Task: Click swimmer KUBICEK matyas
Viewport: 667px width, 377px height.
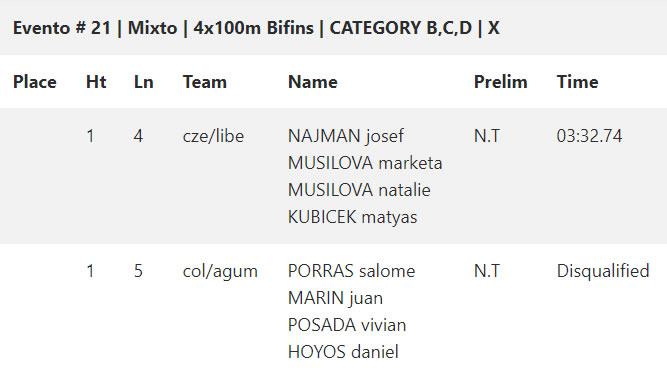Action: pyautogui.click(x=352, y=217)
